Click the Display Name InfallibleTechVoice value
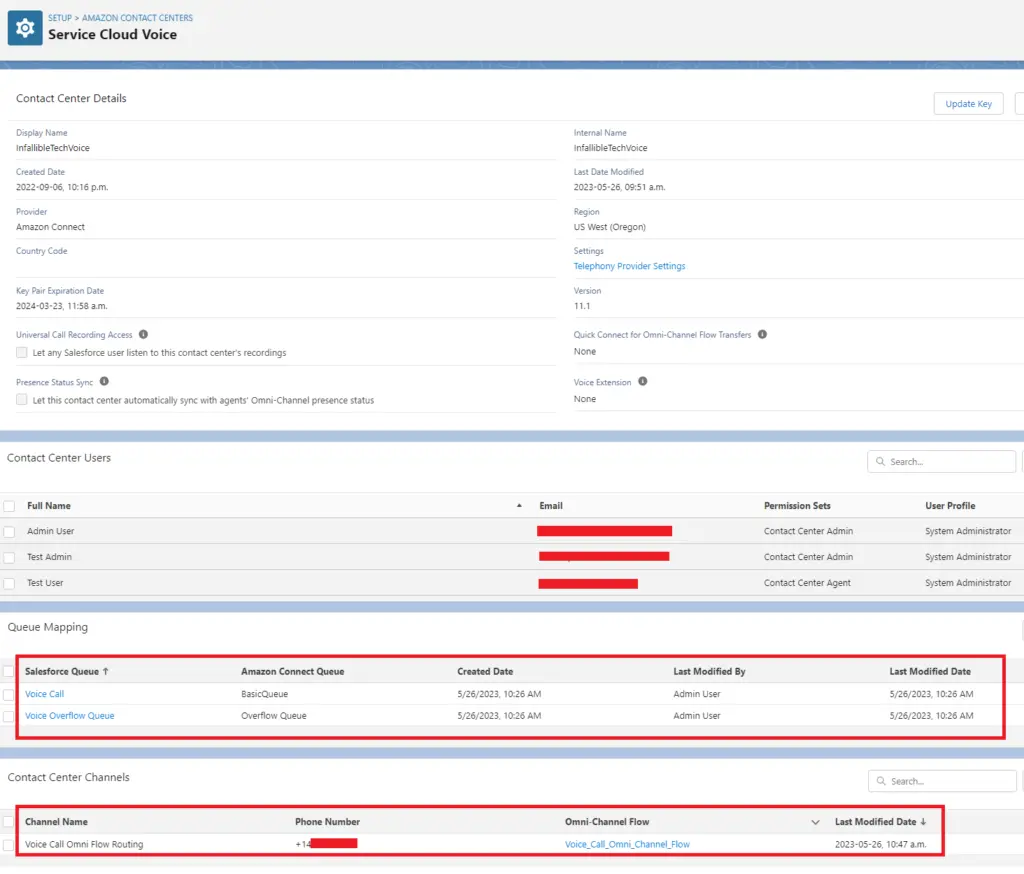 53,148
